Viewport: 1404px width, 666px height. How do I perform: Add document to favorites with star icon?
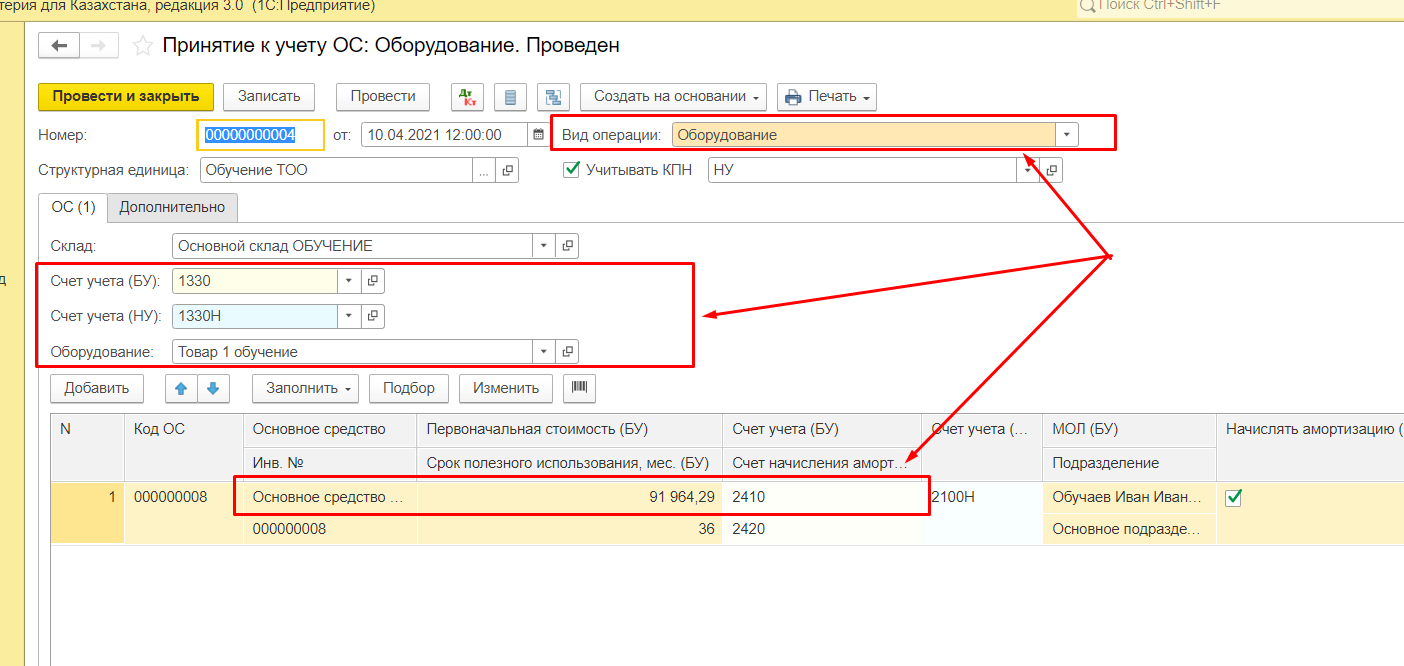[x=143, y=46]
